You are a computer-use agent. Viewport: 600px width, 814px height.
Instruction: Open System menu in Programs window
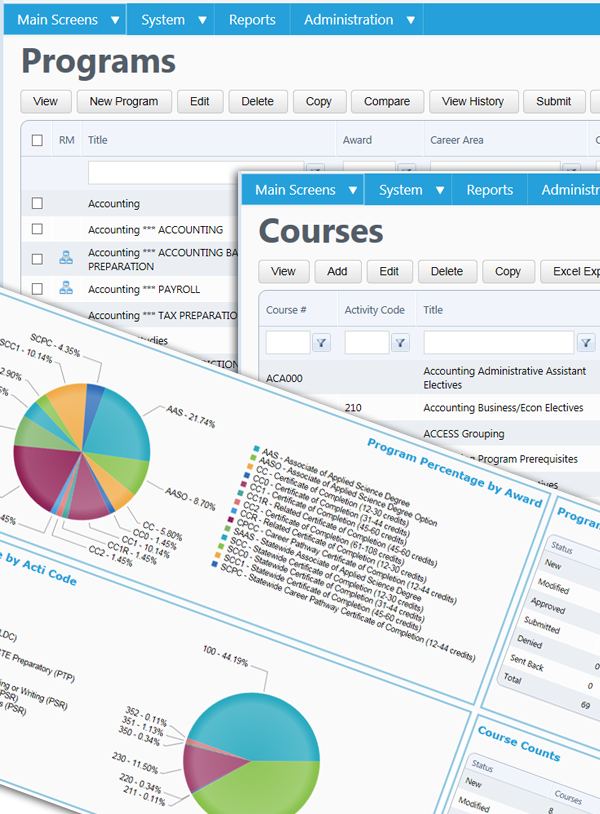[x=163, y=20]
